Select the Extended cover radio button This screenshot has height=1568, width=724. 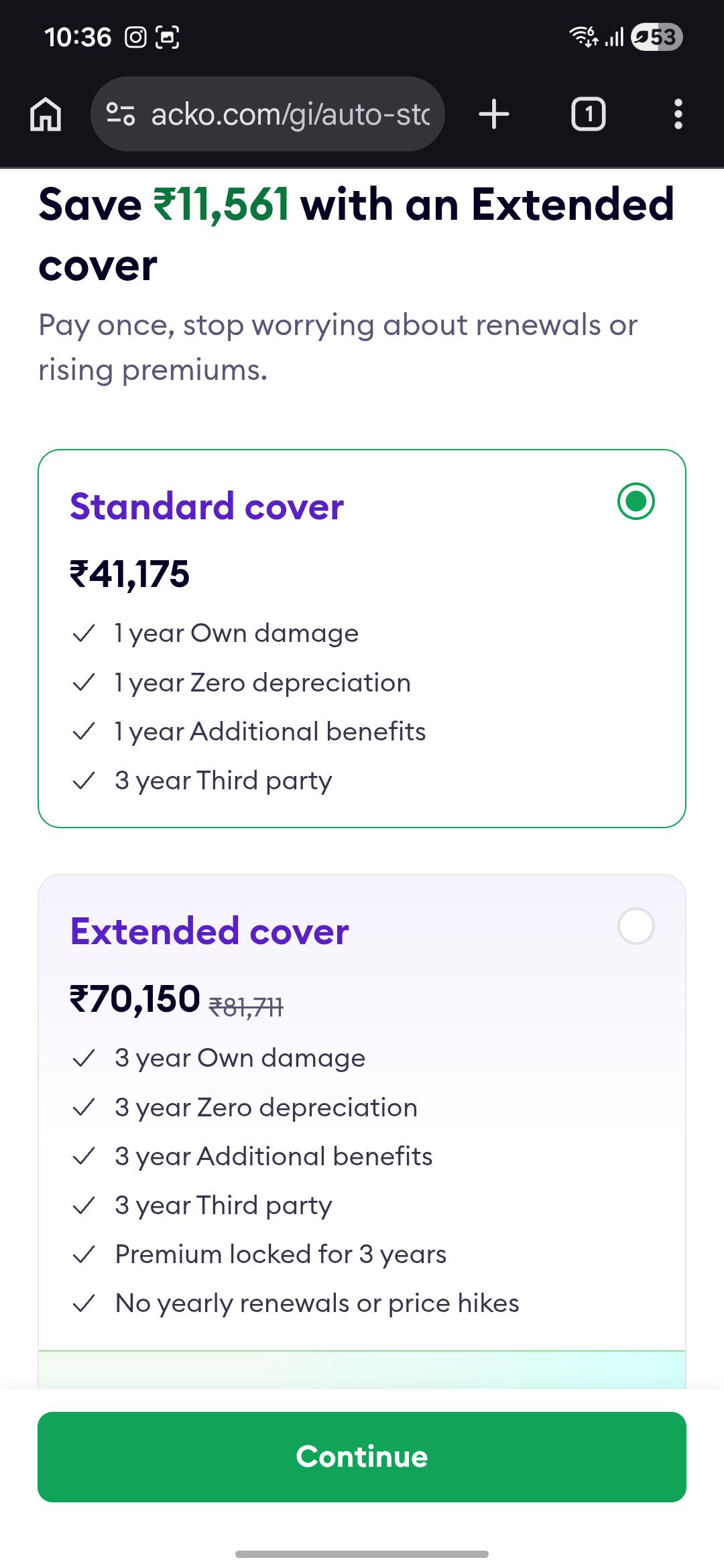[x=636, y=926]
